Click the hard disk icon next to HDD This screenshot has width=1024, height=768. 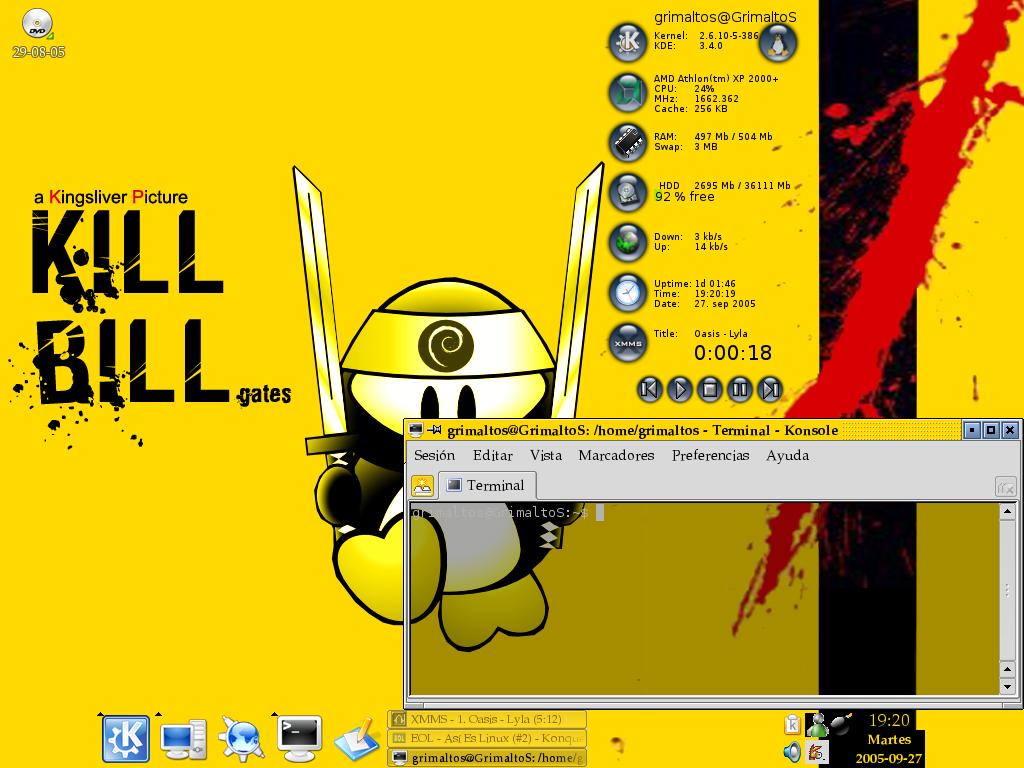(x=628, y=191)
